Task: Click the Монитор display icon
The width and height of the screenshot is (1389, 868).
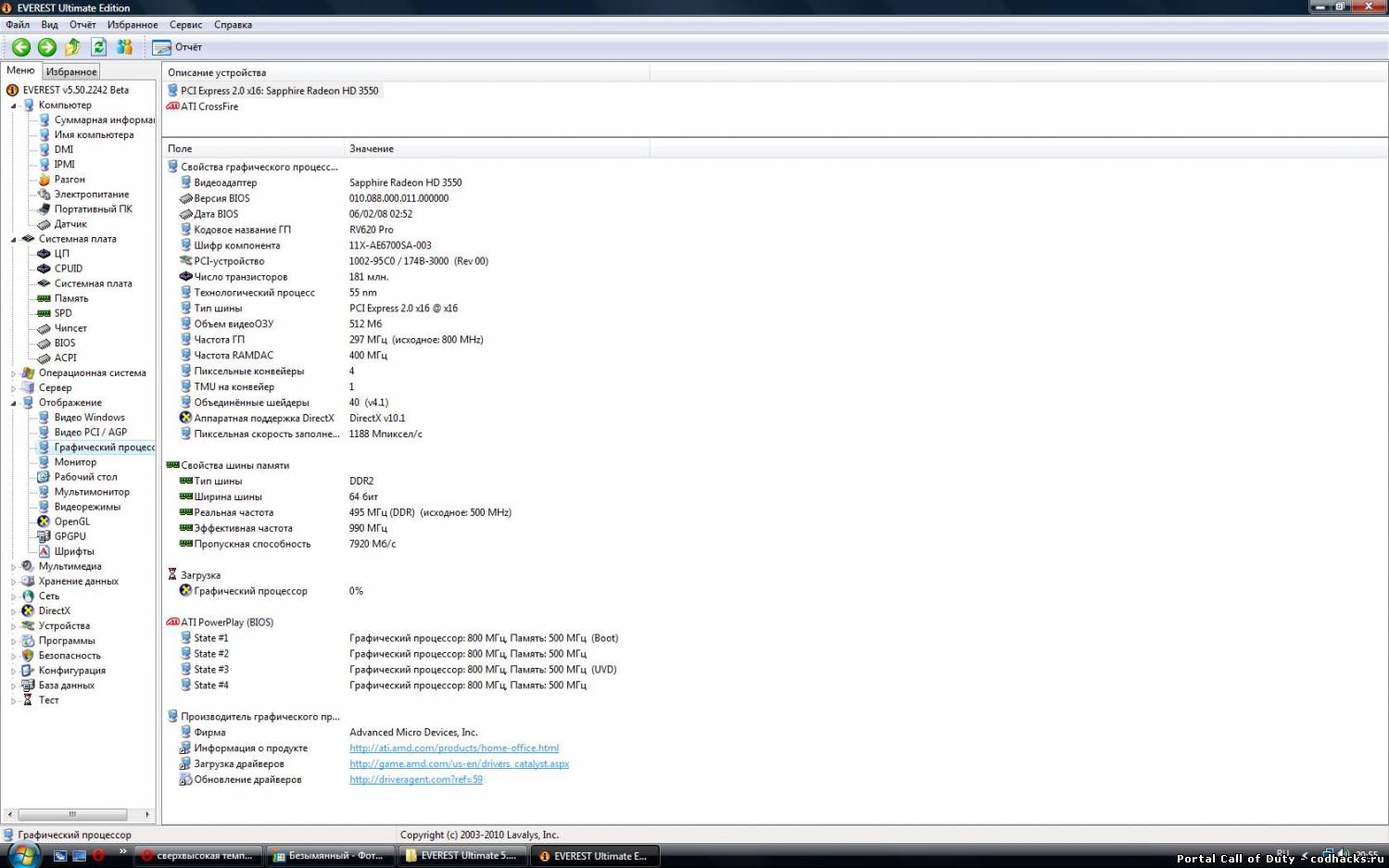Action: click(x=44, y=462)
